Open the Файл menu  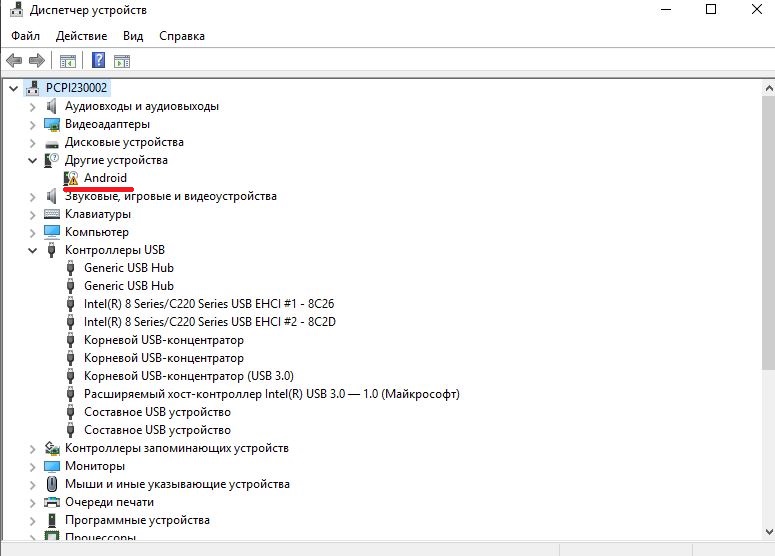(25, 36)
